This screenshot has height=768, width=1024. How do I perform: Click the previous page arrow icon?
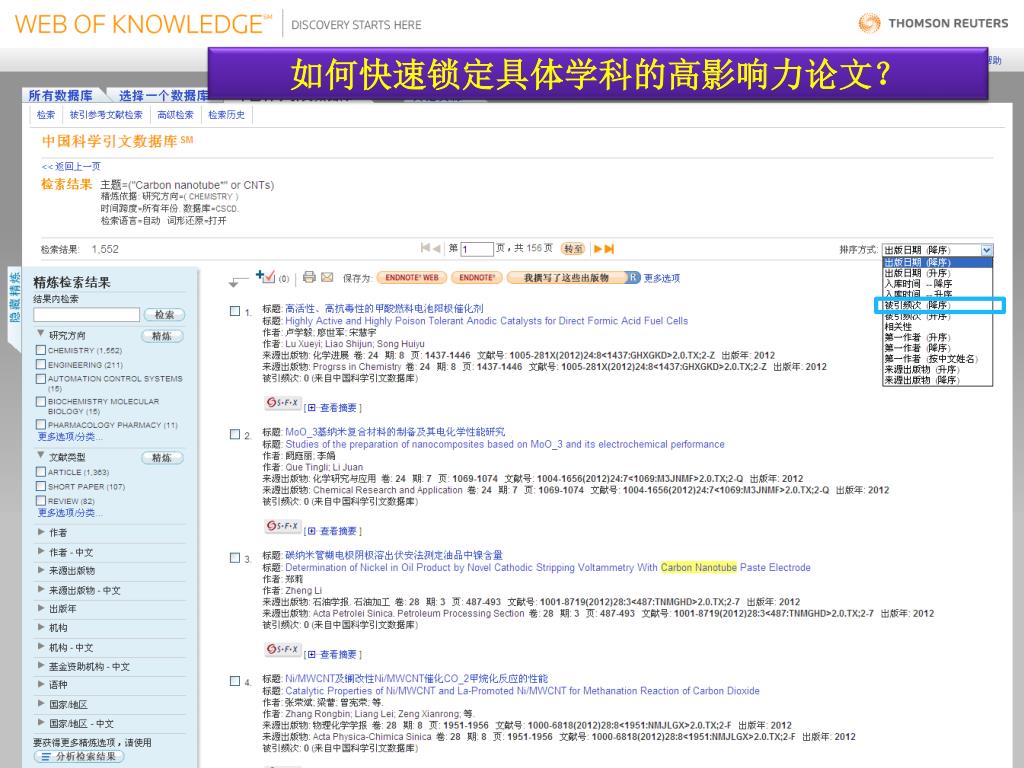(x=436, y=248)
